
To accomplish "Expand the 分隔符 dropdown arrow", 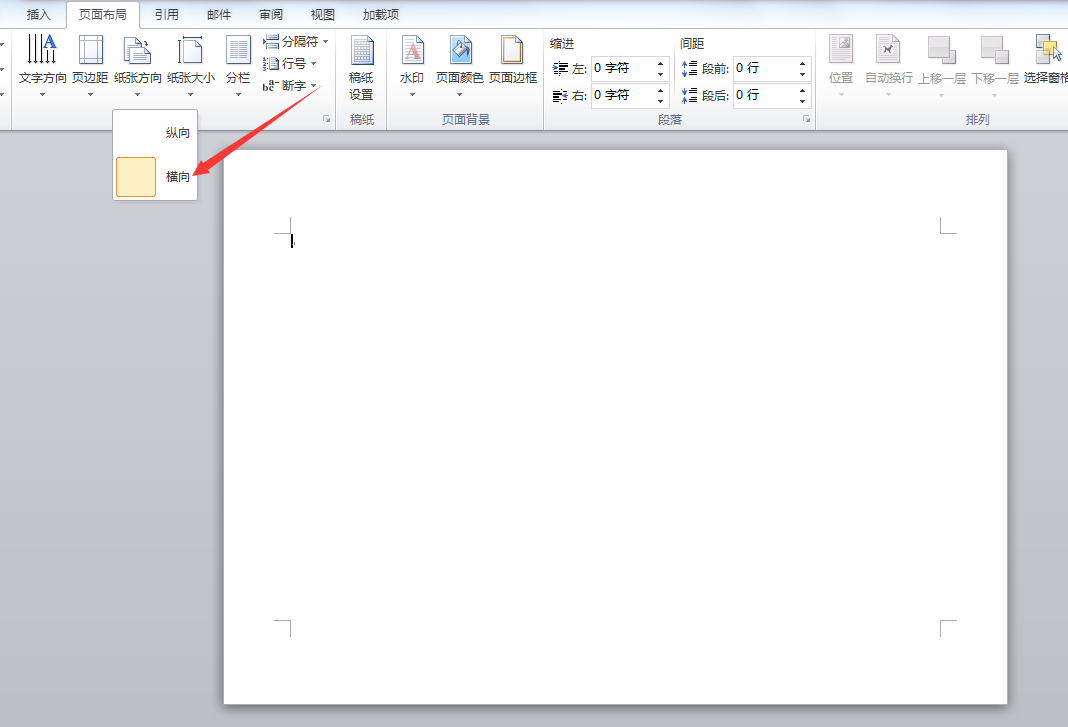I will (326, 42).
